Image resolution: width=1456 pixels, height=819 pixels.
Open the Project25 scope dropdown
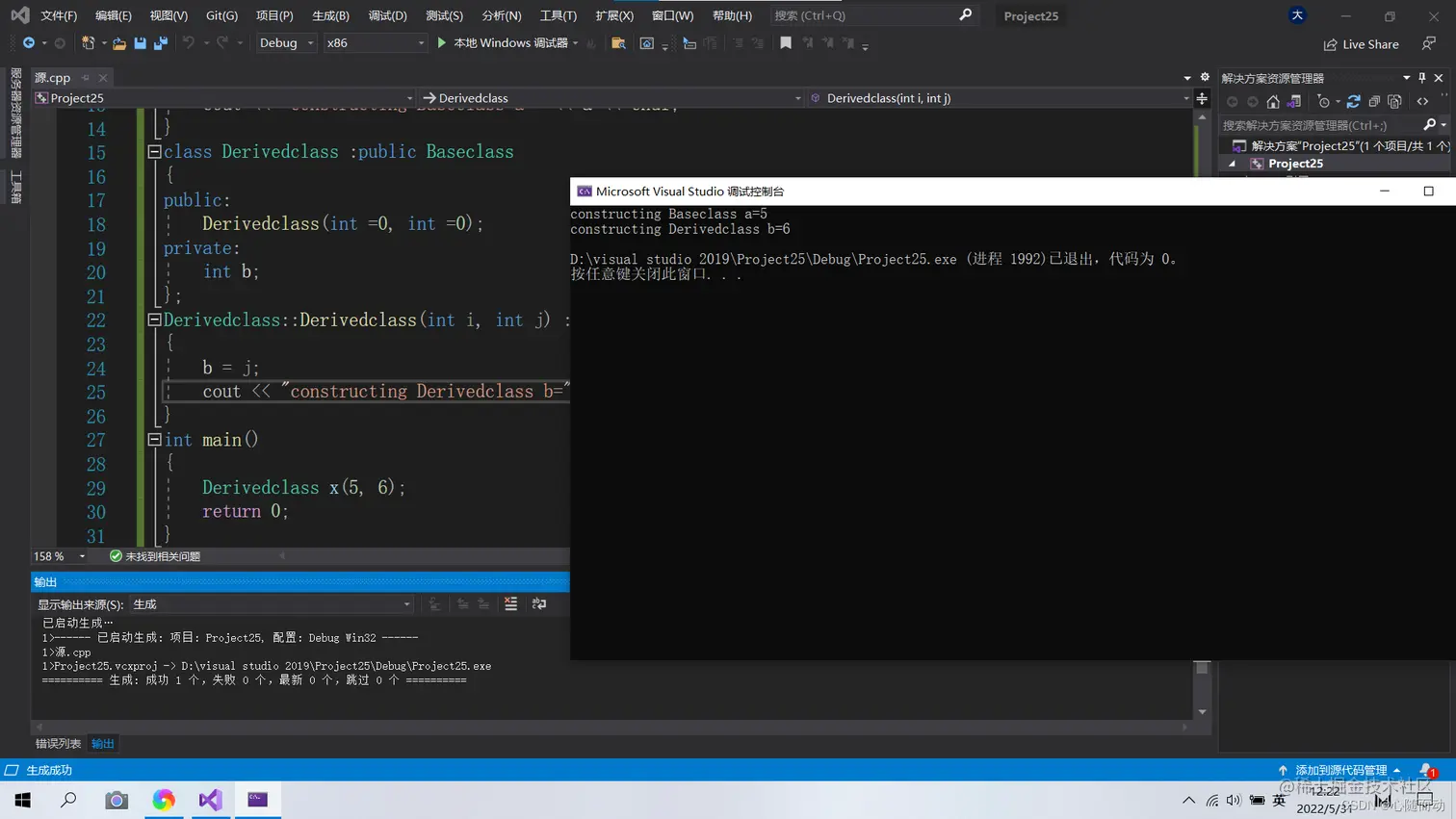pos(223,98)
